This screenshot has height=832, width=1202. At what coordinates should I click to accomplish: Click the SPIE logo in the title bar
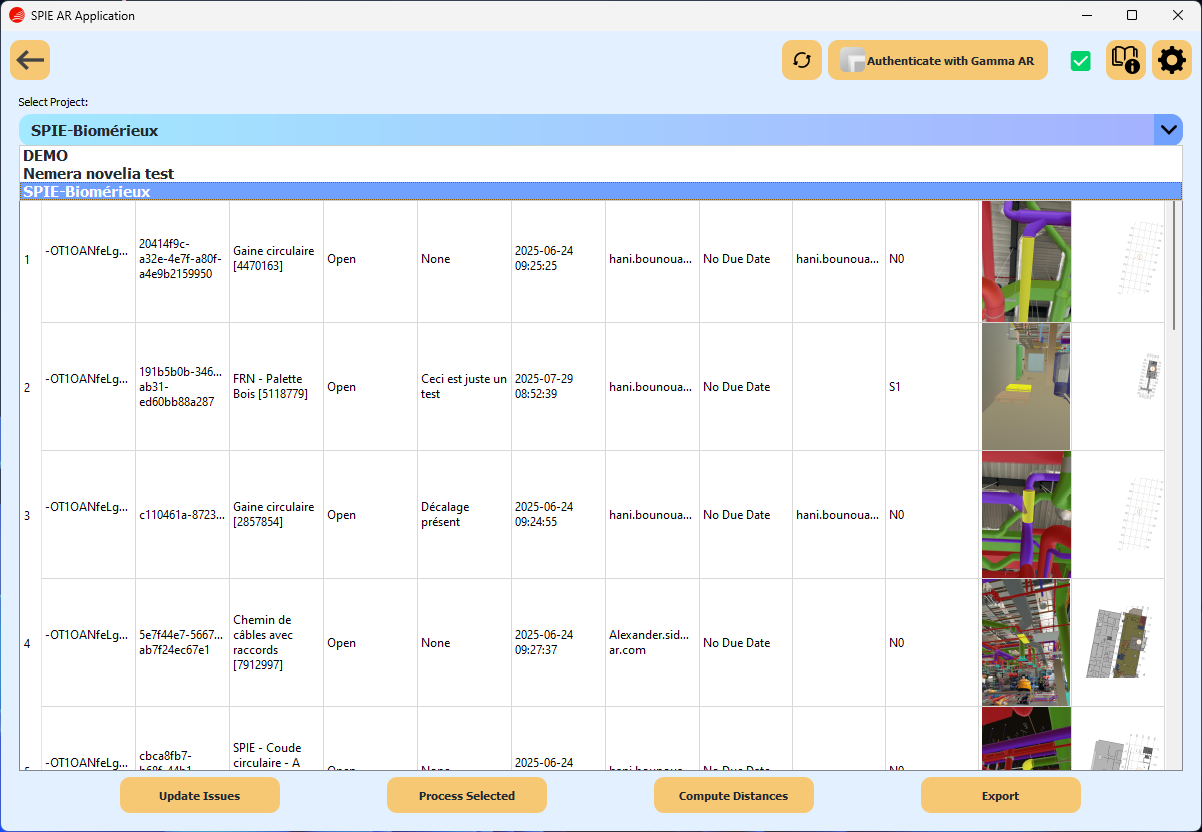tap(15, 15)
